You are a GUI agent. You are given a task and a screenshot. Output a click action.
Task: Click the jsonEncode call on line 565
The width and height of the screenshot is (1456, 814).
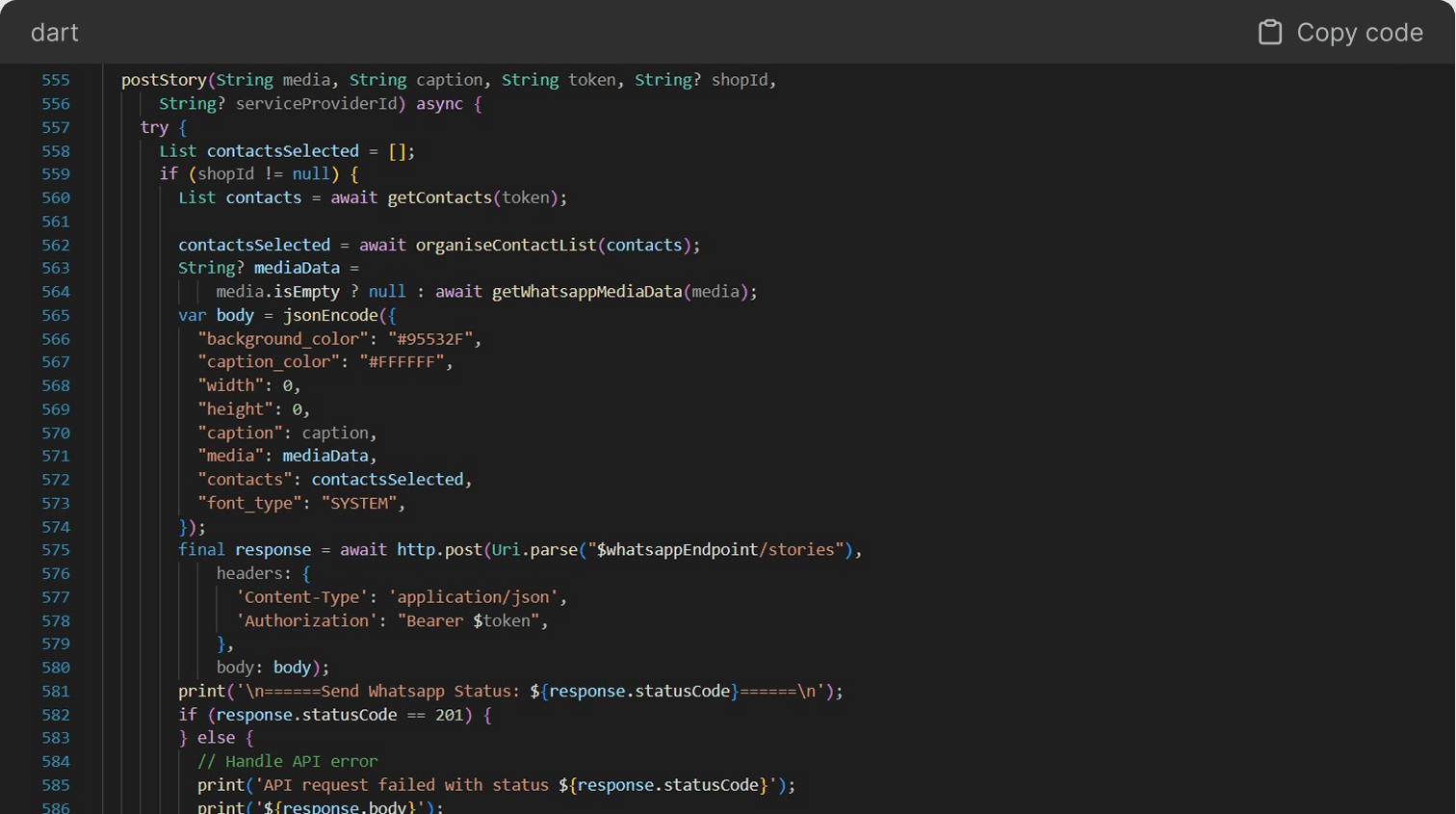click(330, 315)
